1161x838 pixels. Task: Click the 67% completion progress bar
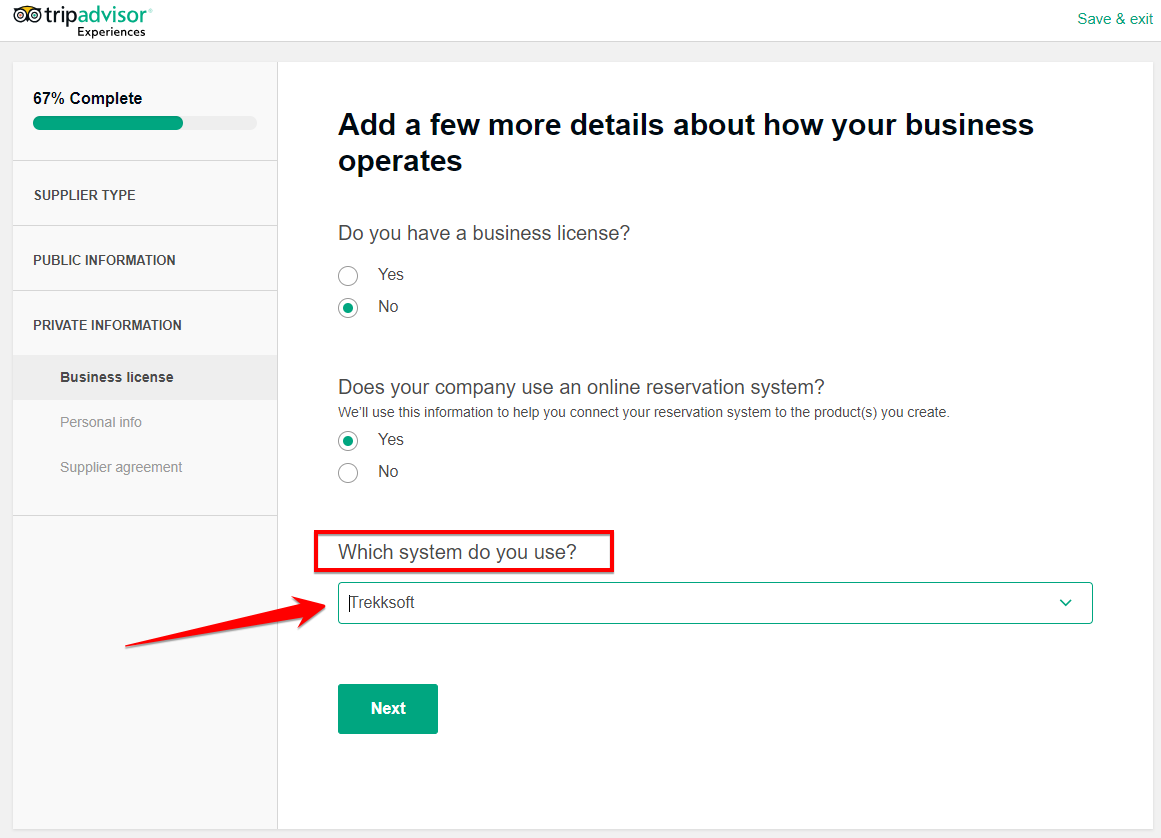click(145, 123)
